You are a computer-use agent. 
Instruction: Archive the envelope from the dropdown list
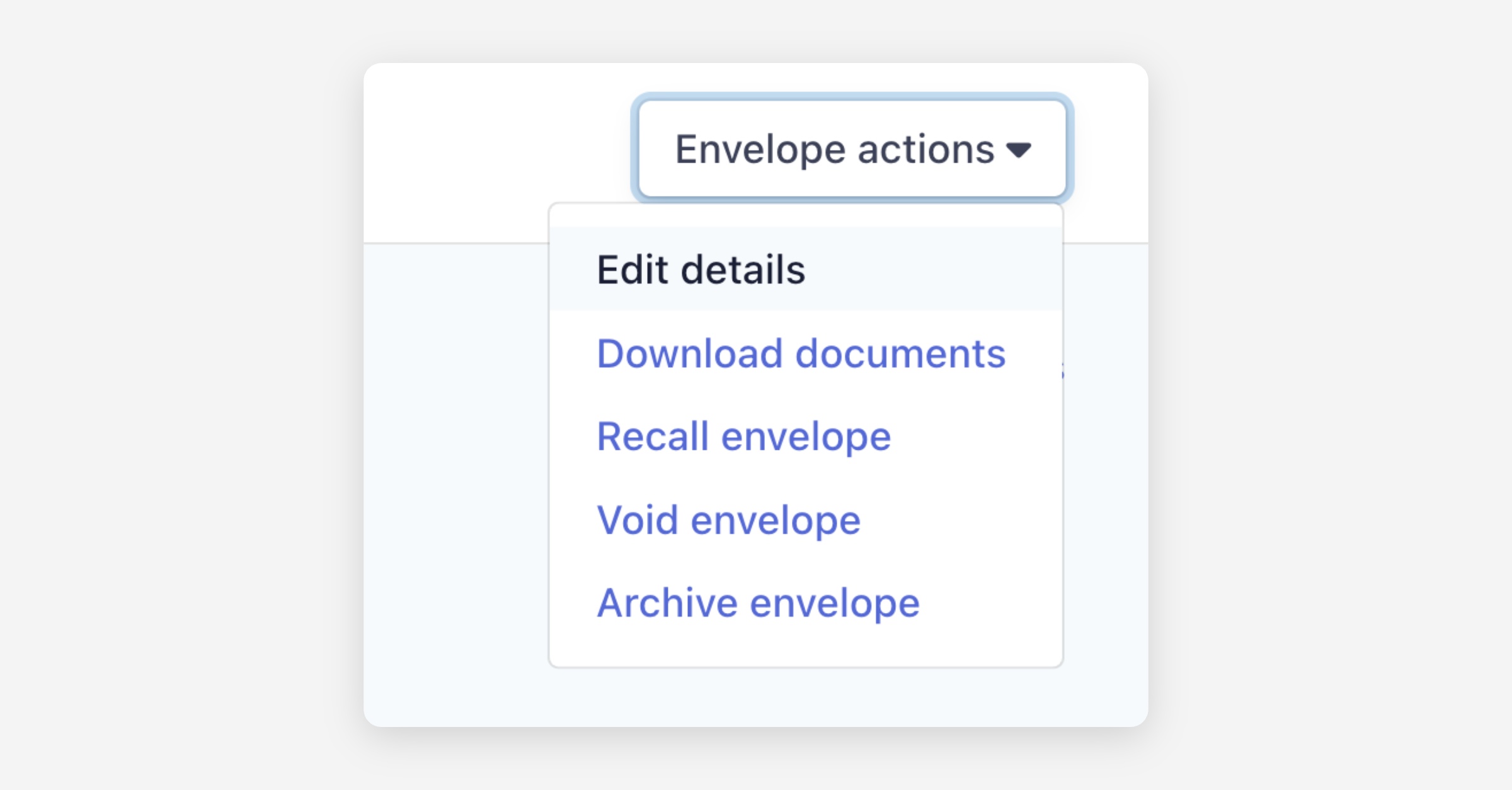click(x=758, y=604)
